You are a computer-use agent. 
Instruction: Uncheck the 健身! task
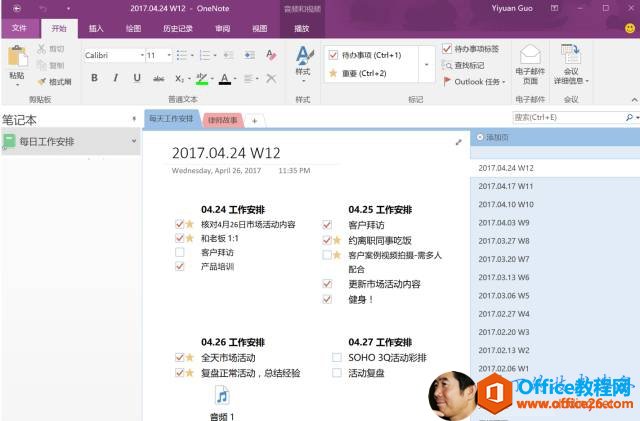(x=327, y=299)
